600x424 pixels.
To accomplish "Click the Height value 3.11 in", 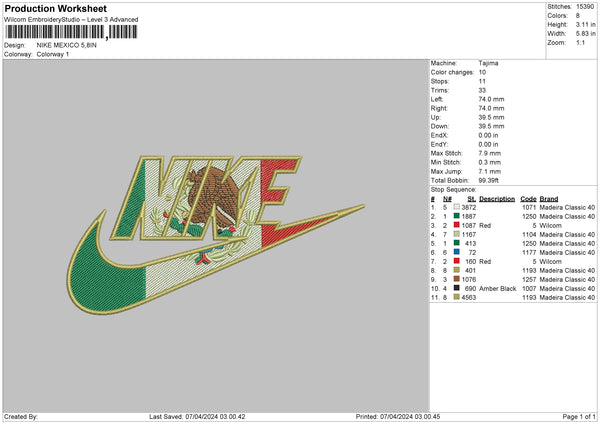I will click(x=585, y=24).
